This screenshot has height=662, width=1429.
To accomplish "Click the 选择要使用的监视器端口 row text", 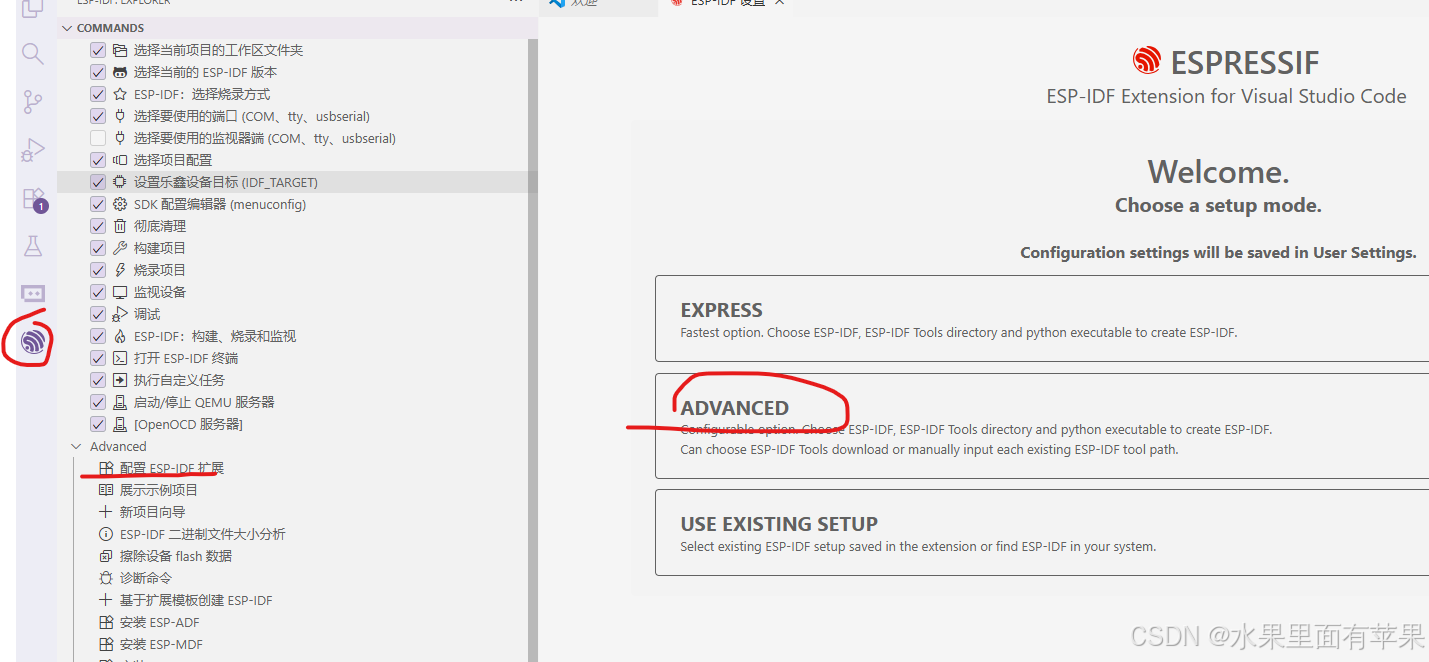I will 265,138.
